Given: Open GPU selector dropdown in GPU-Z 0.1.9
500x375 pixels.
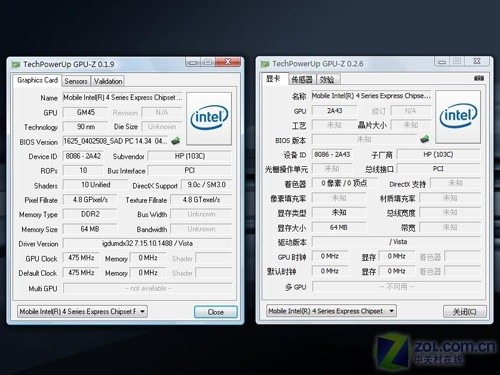Looking at the screenshot, I should 82,311.
